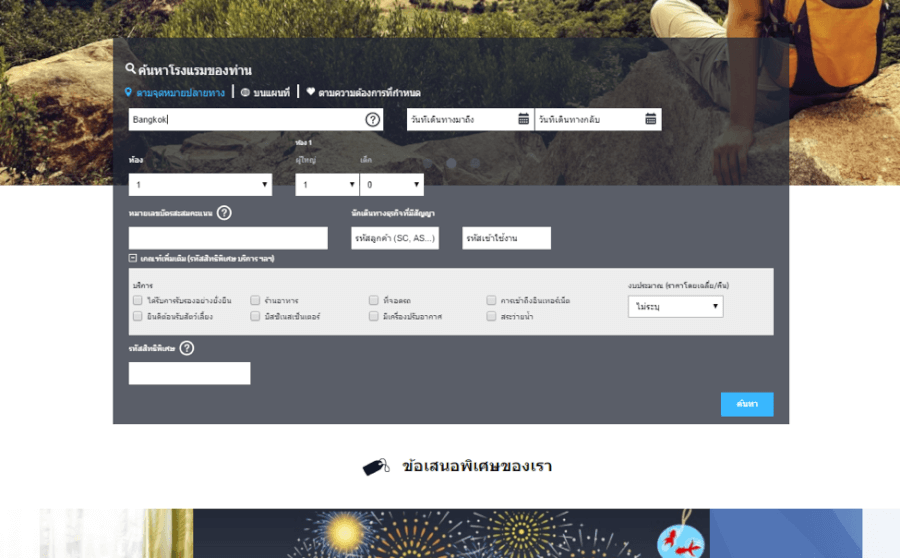This screenshot has width=900, height=558.
Task: Check the parking (ที่จอดรถ) option
Action: (x=374, y=300)
